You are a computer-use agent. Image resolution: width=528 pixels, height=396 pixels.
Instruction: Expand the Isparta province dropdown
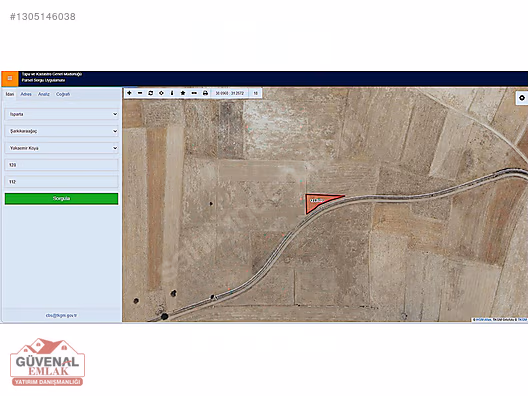[62, 114]
